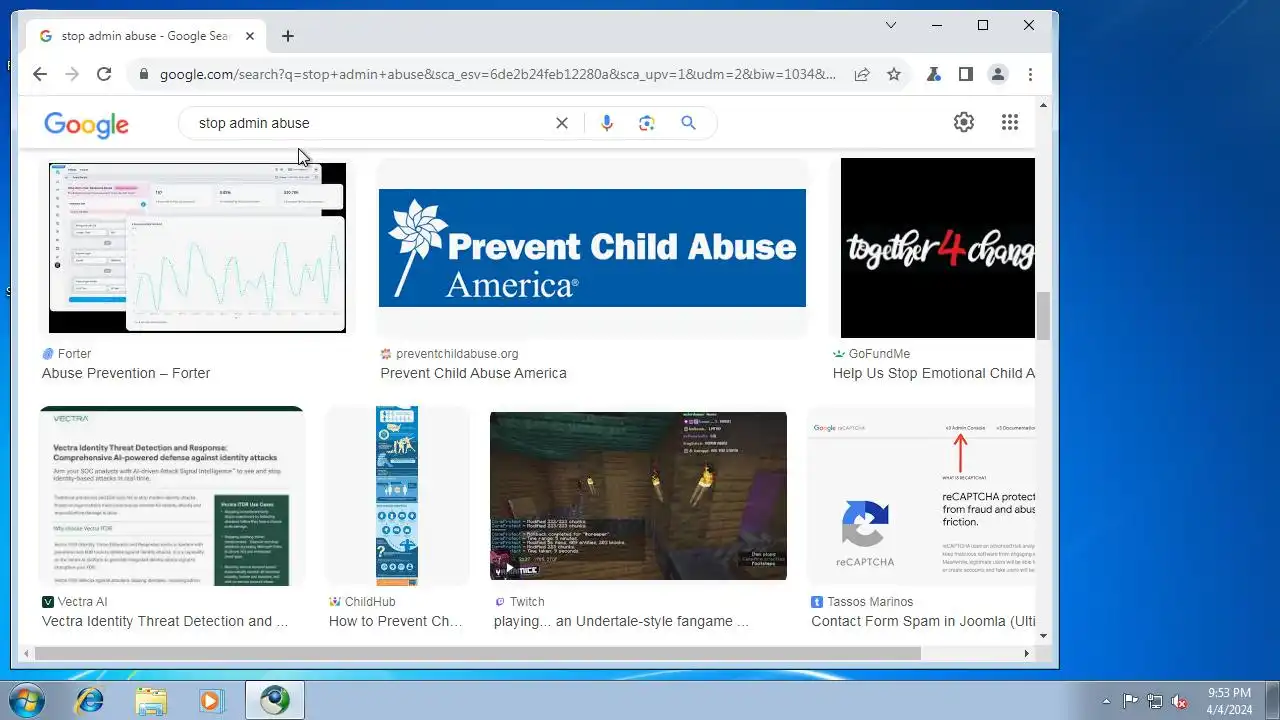This screenshot has height=720, width=1280.
Task: Click the horizontal scrollbar thumb
Action: (477, 654)
